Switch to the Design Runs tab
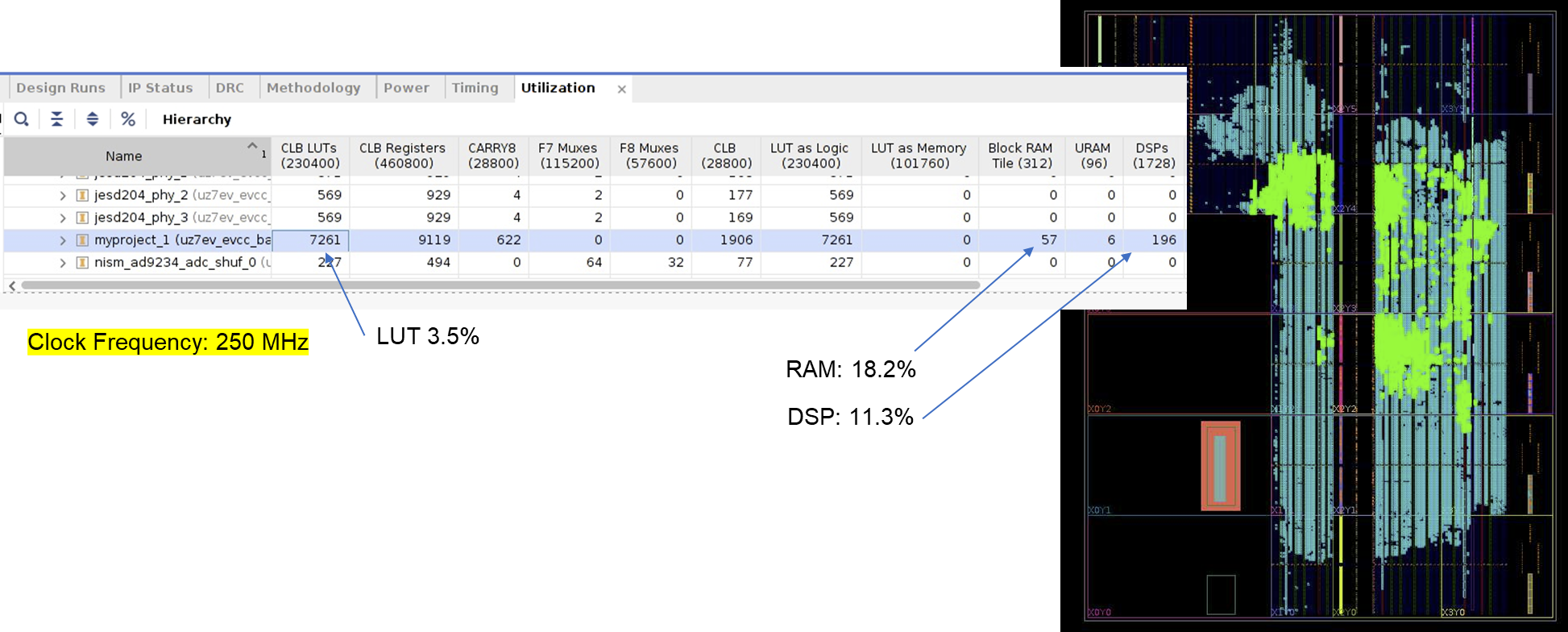 click(x=60, y=88)
